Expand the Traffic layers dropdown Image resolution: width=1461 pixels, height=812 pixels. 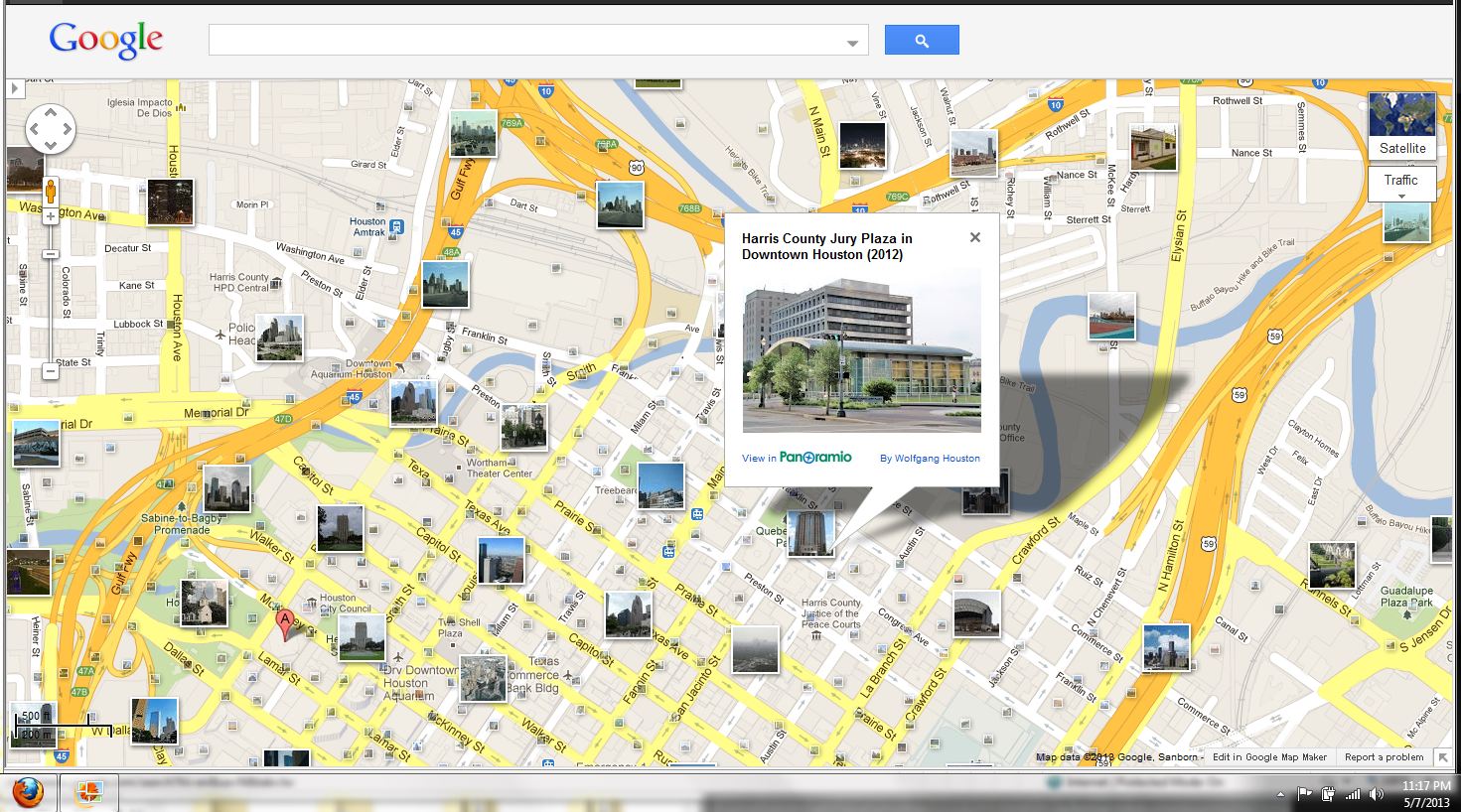coord(1400,185)
